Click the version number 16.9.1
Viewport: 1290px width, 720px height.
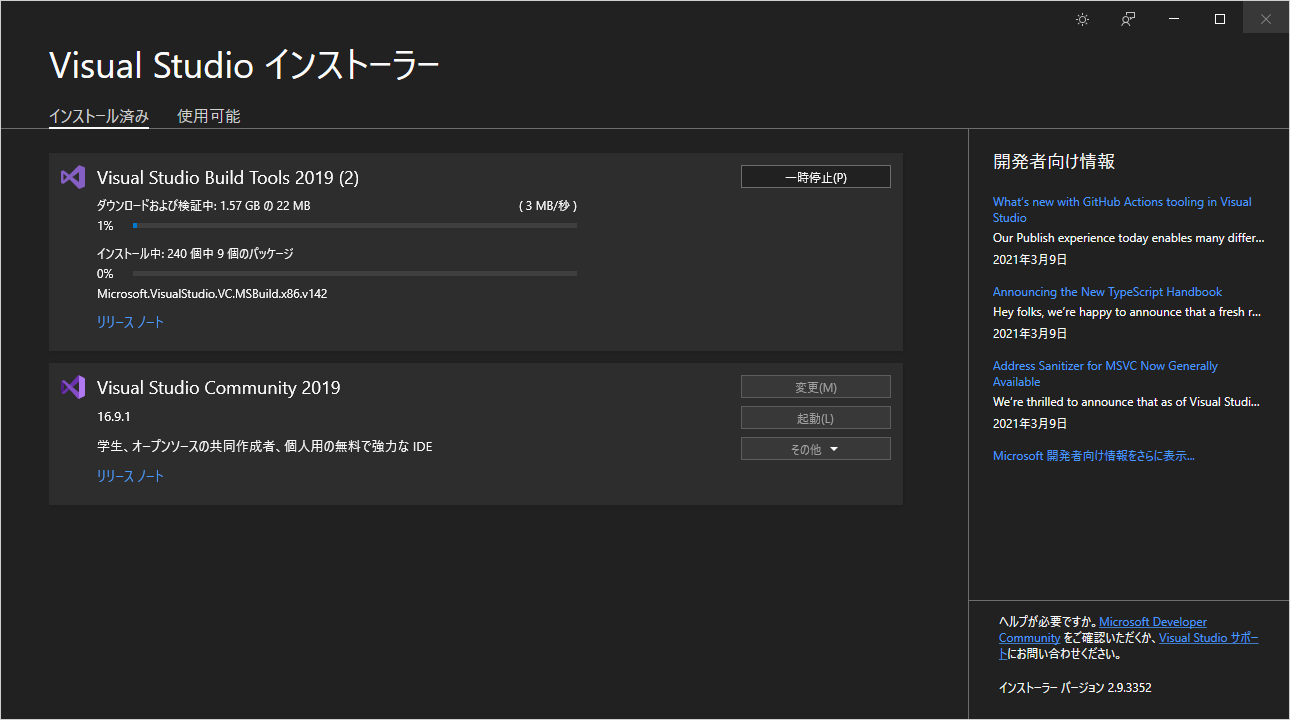(116, 416)
